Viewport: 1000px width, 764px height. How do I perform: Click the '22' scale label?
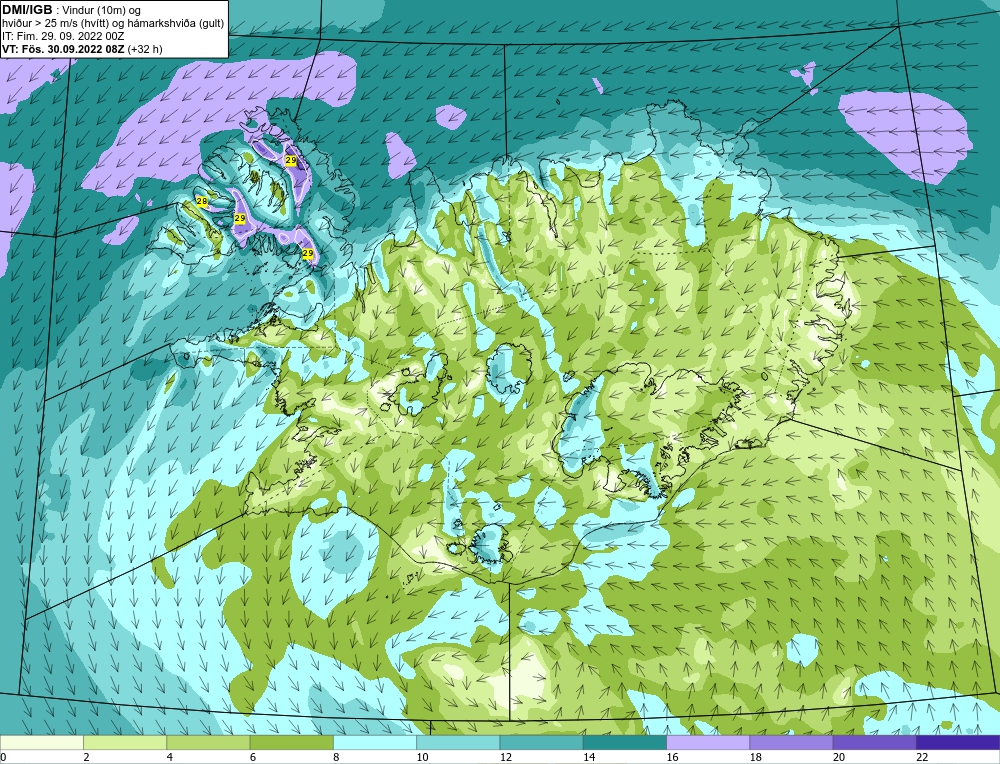(922, 757)
